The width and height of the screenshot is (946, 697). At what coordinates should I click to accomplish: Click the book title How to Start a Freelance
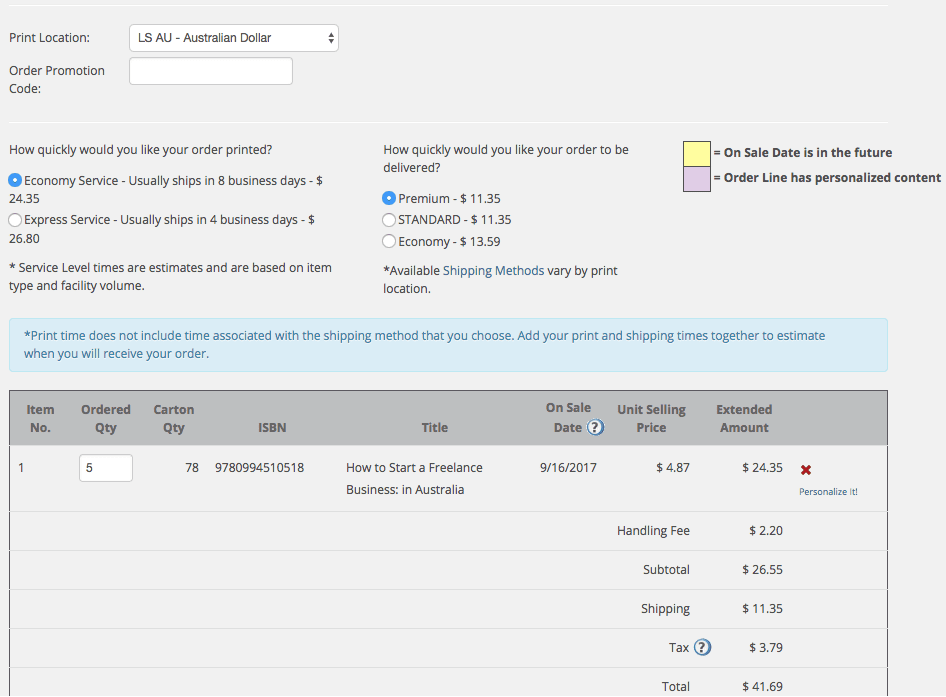(x=414, y=467)
